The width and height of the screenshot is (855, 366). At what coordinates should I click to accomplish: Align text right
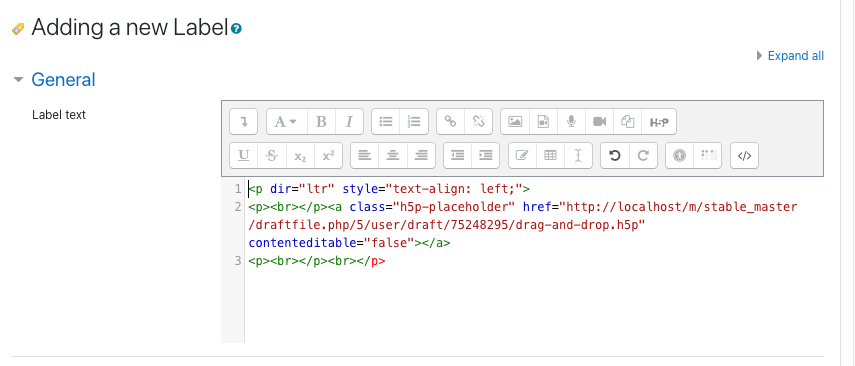tap(421, 155)
